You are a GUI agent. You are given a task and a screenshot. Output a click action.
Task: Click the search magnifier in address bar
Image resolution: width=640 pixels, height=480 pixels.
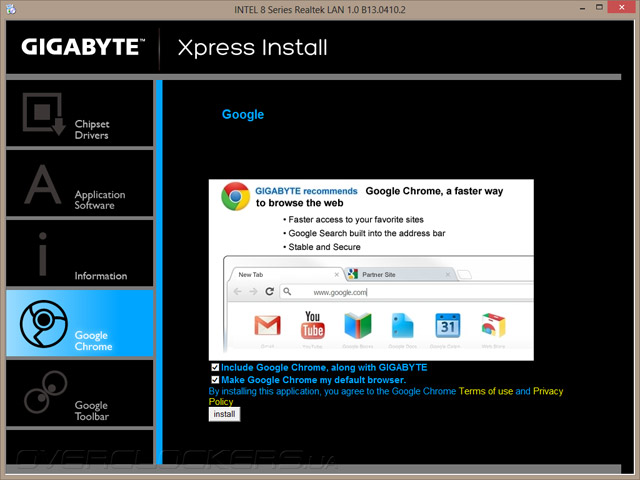(x=287, y=291)
